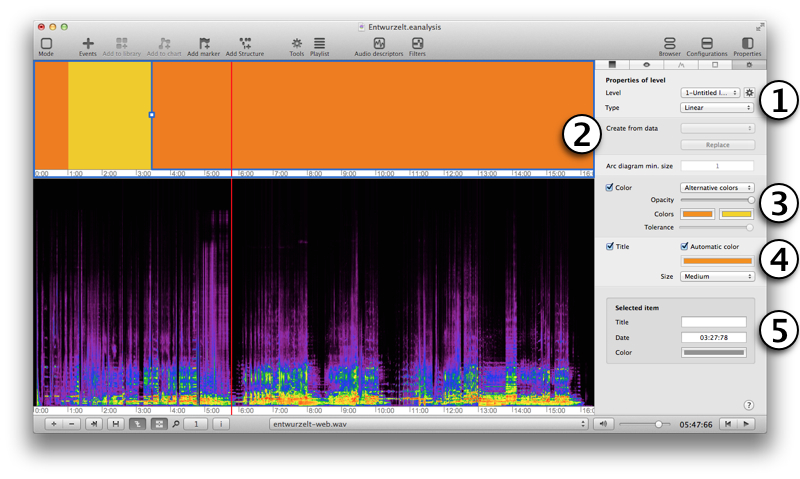Viewport: 800px width, 479px height.
Task: Open the Level dropdown '1-Untitled l...'
Action: click(710, 93)
